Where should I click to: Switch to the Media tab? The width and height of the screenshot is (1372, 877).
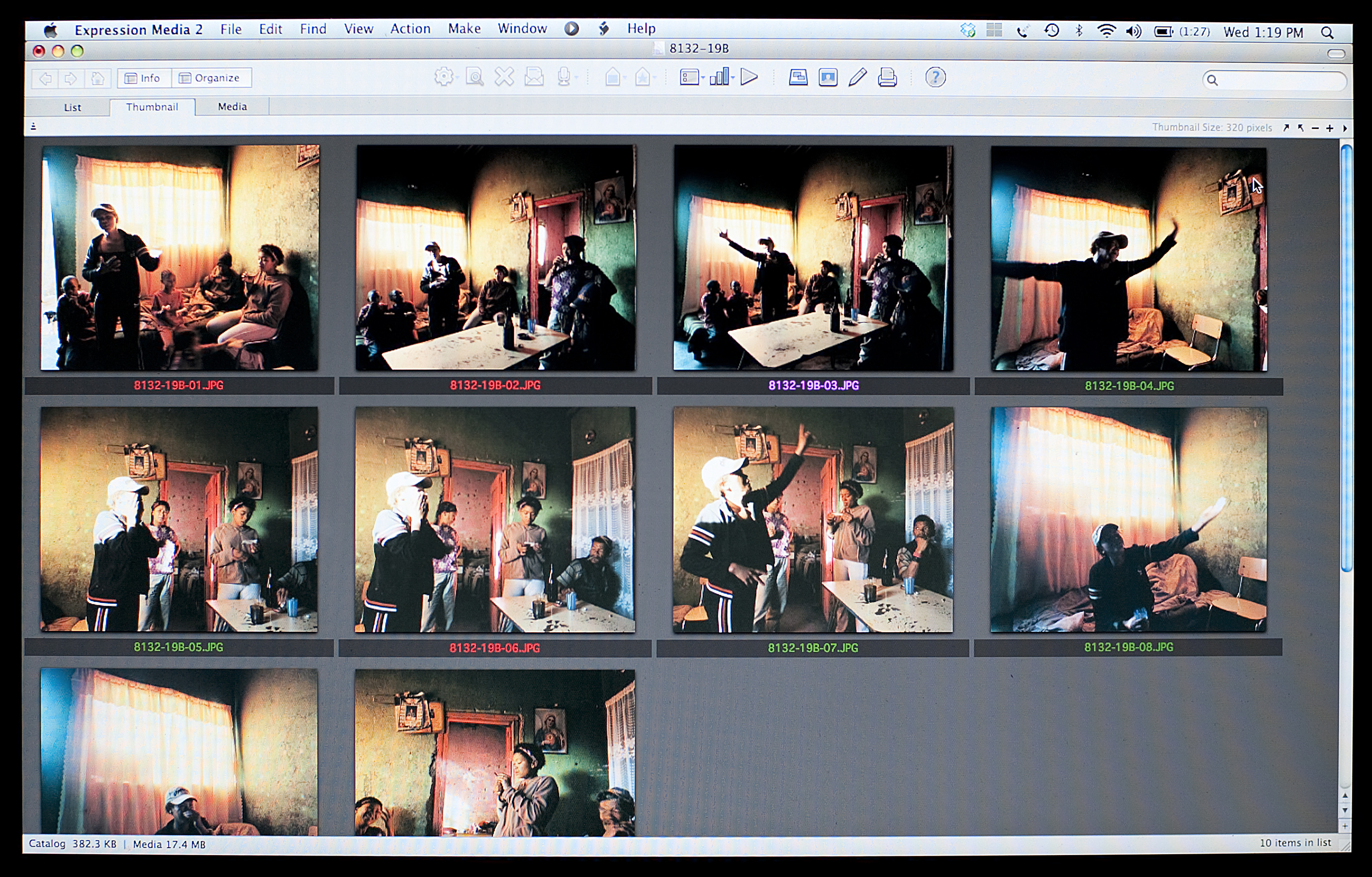click(232, 106)
